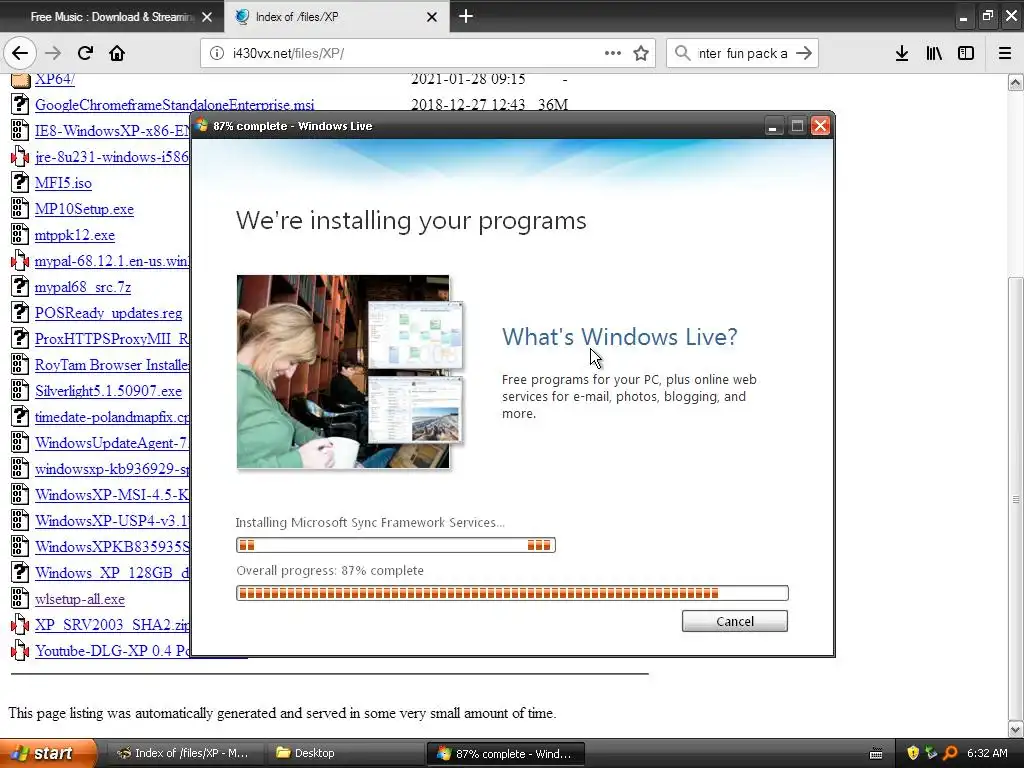Download wlsetup-all.exe
This screenshot has height=768, width=1024.
80,599
